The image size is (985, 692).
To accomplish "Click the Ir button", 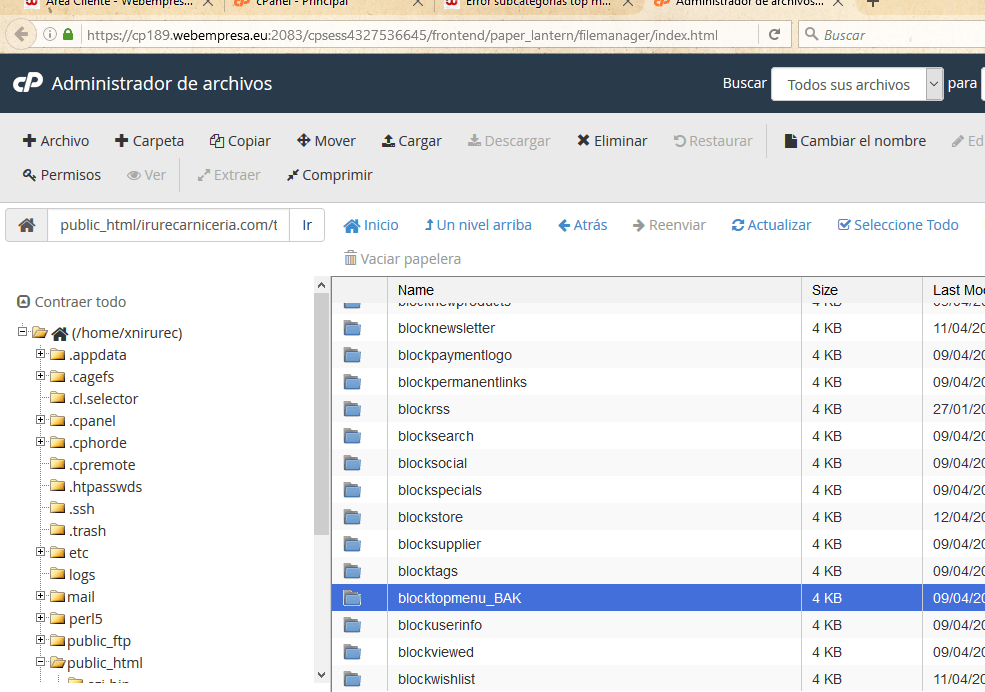I will pyautogui.click(x=307, y=225).
